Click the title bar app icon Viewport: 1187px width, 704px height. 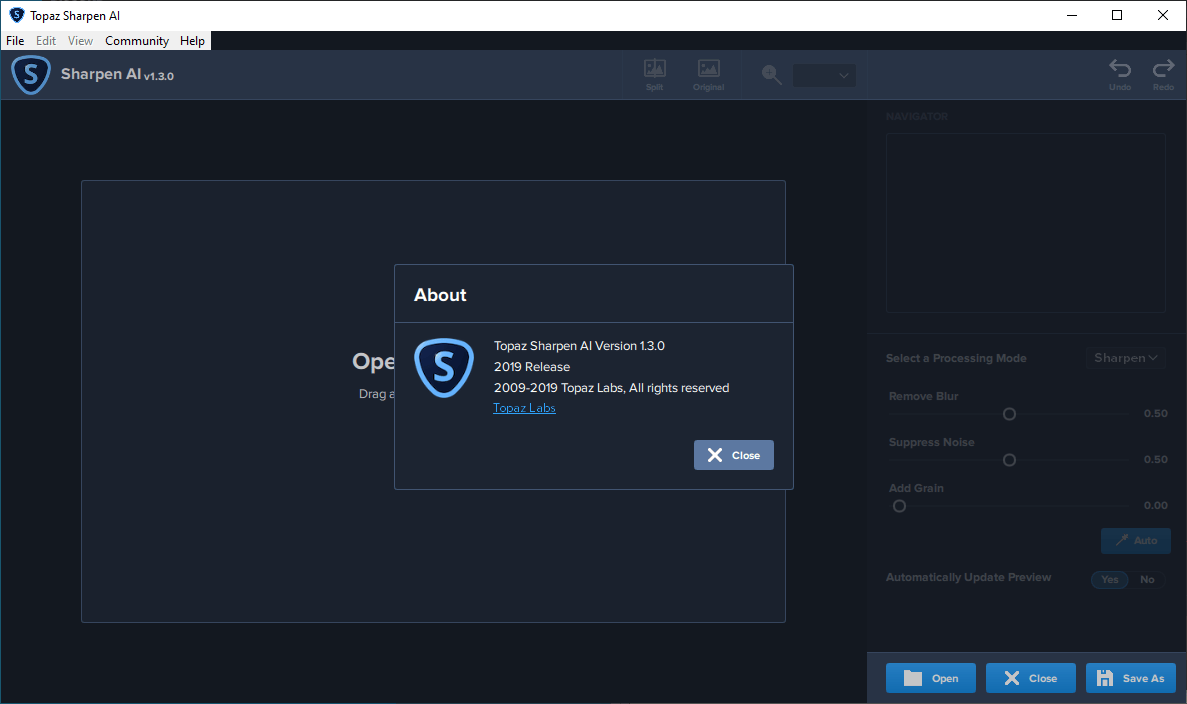pyautogui.click(x=17, y=15)
